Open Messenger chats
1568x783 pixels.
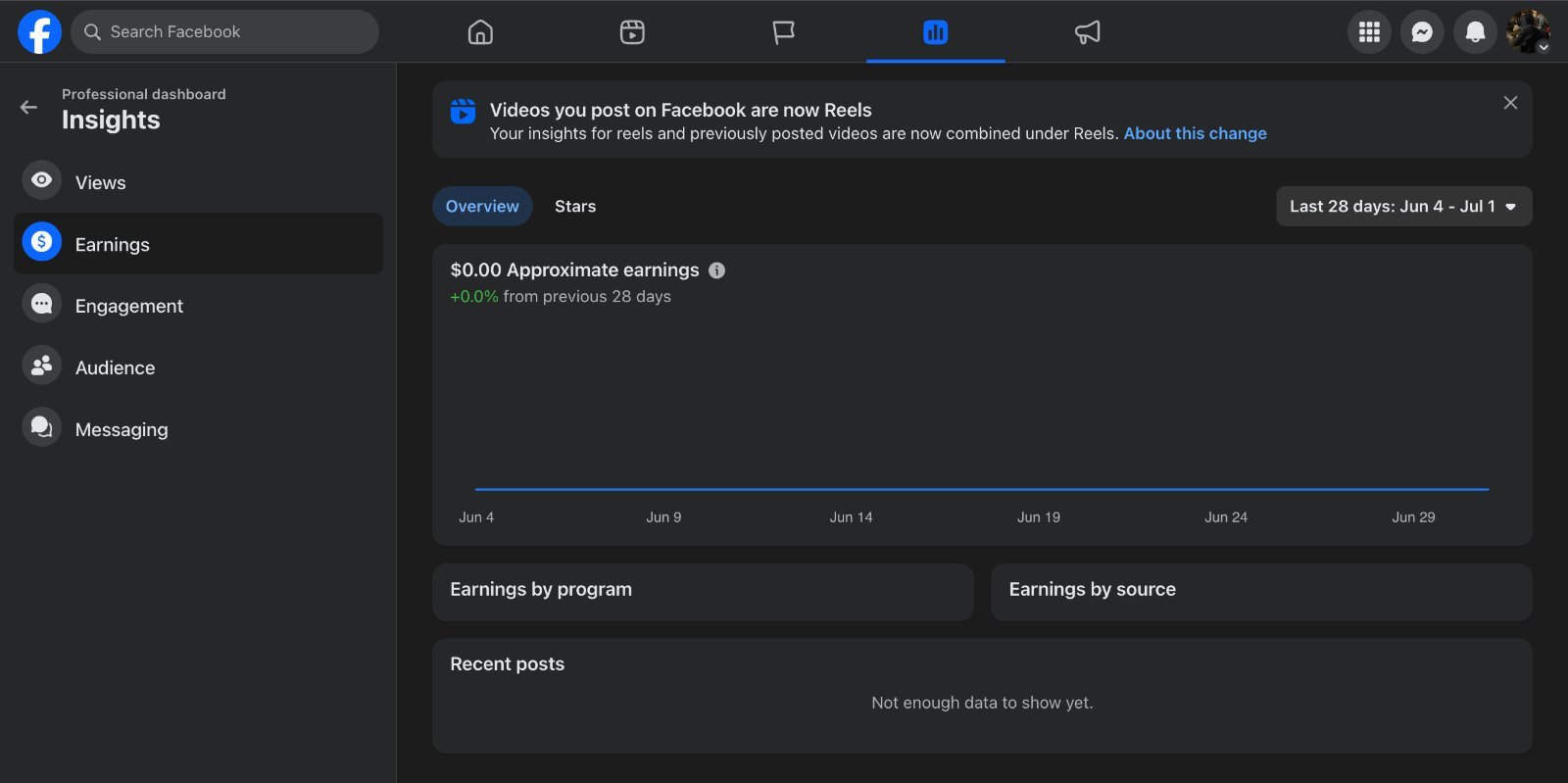point(1422,32)
